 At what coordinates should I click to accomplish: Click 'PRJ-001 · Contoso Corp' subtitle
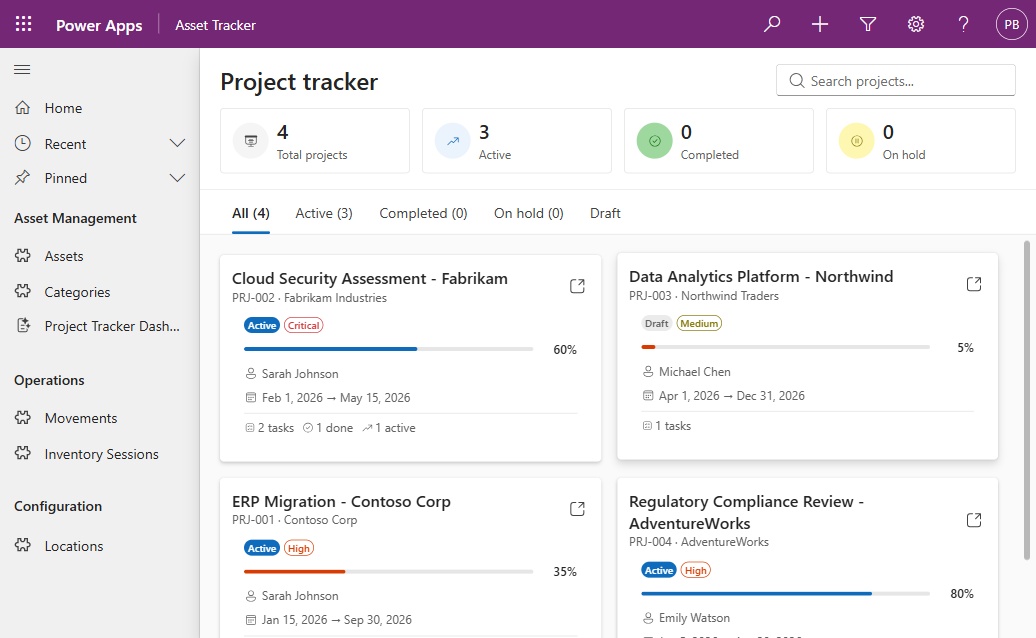point(295,520)
